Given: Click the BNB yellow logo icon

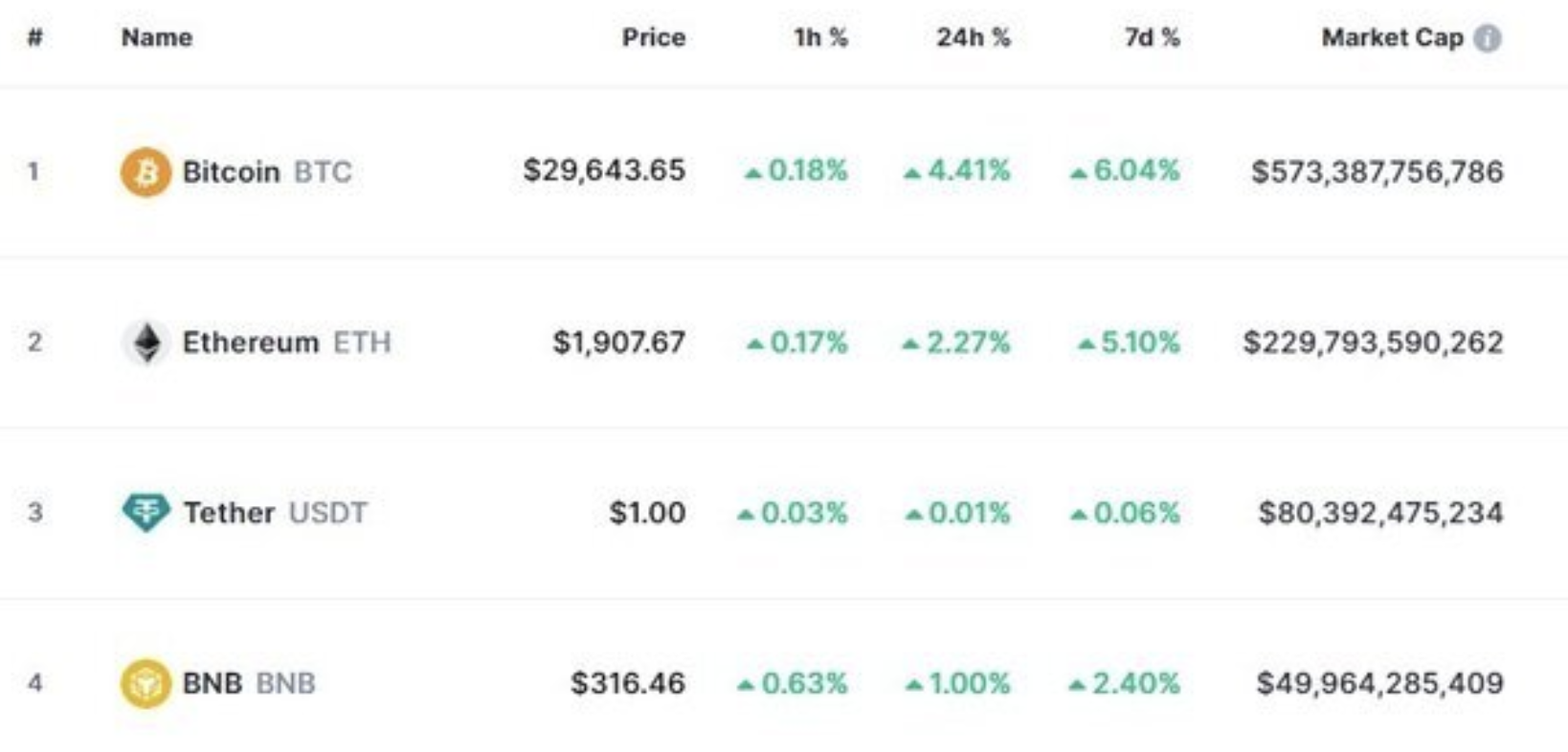Looking at the screenshot, I should tap(146, 683).
